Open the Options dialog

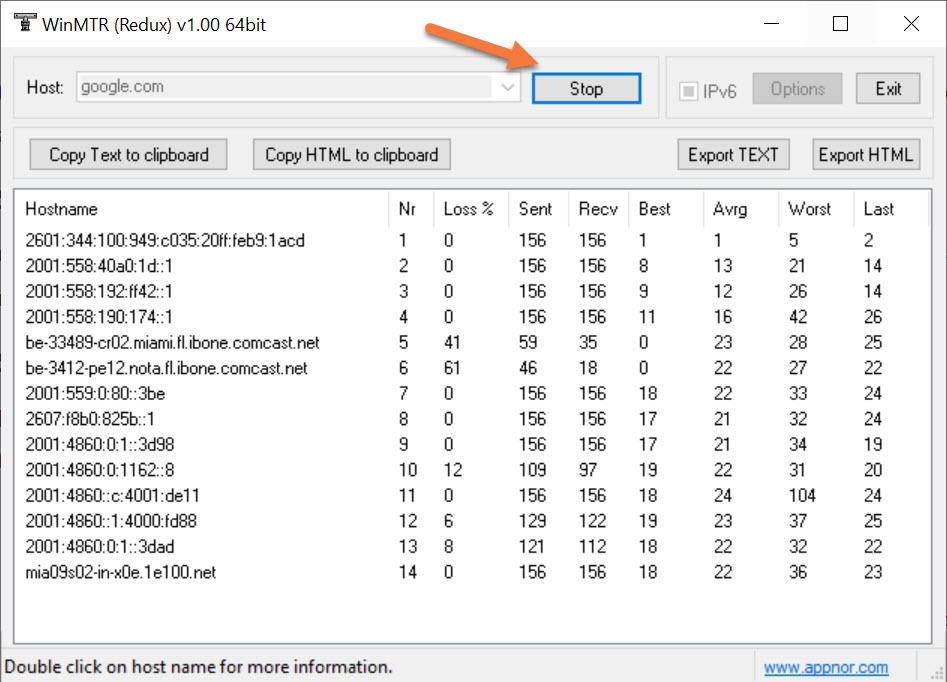(x=796, y=88)
